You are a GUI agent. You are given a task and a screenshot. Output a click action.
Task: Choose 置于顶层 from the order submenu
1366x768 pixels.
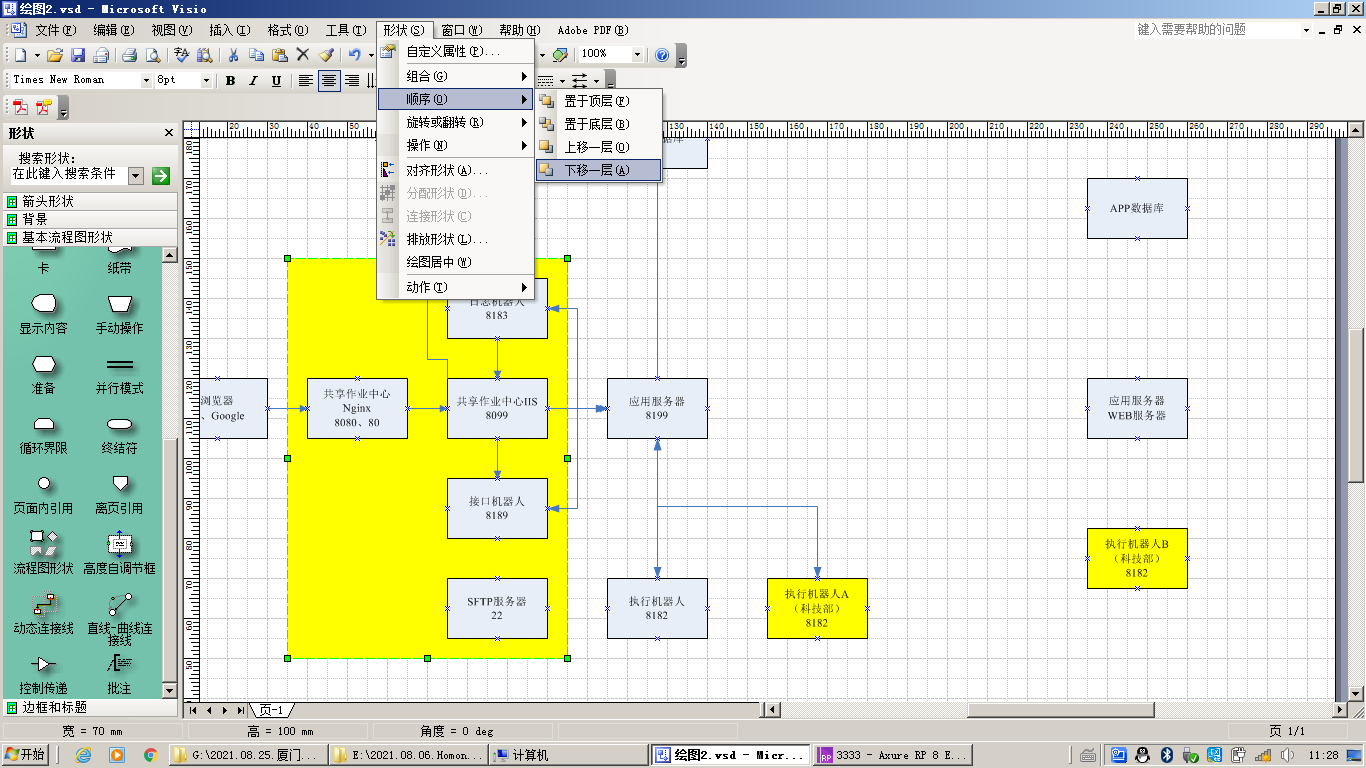click(598, 101)
